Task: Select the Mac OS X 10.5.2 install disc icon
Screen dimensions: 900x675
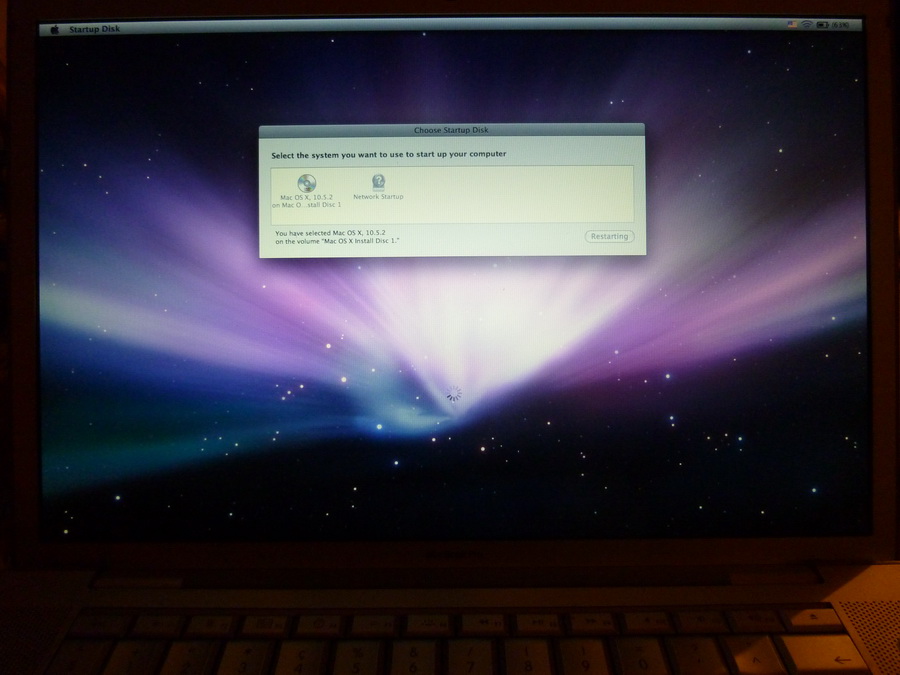Action: (307, 183)
